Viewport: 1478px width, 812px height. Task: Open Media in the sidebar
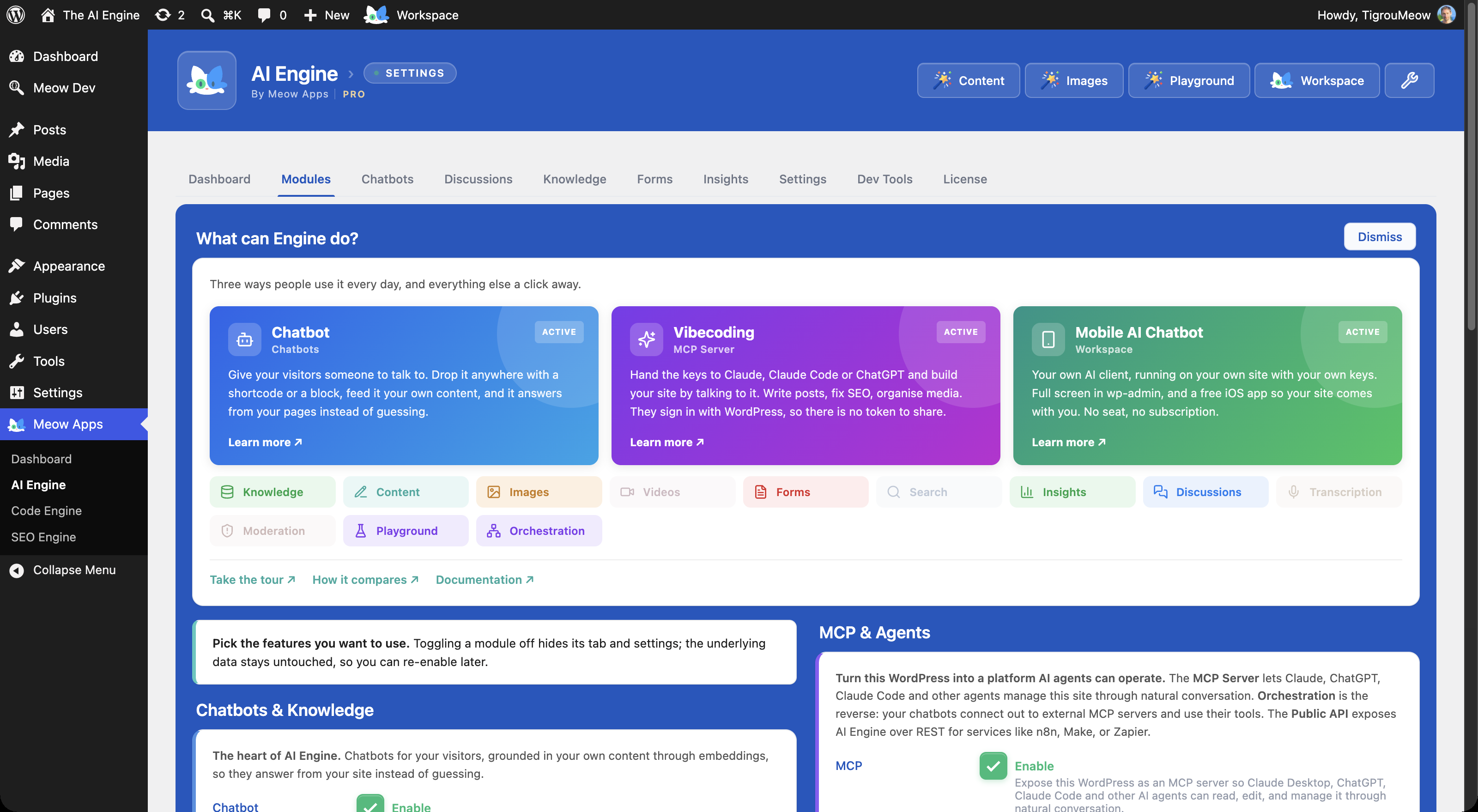click(x=73, y=161)
